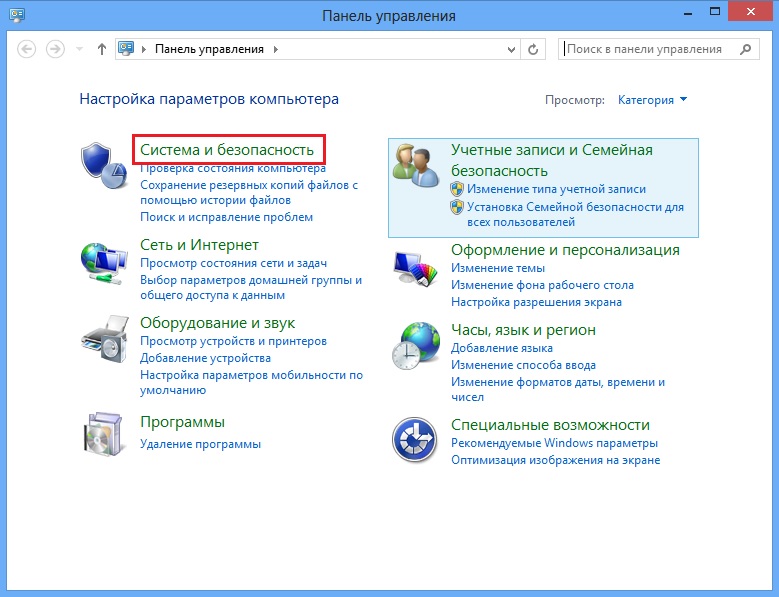
Task: Open Программы category
Action: [x=182, y=422]
